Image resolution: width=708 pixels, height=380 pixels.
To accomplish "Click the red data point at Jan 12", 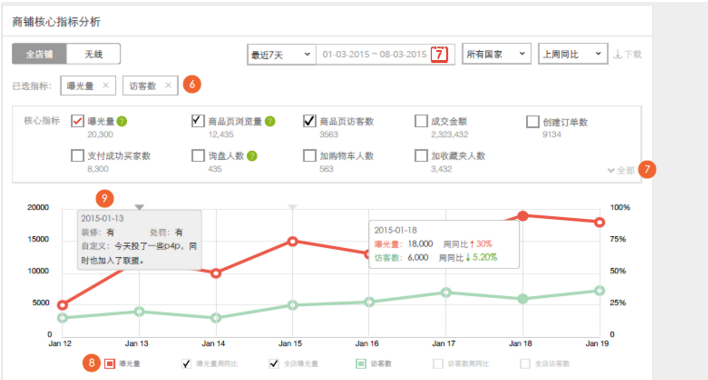I will (63, 305).
